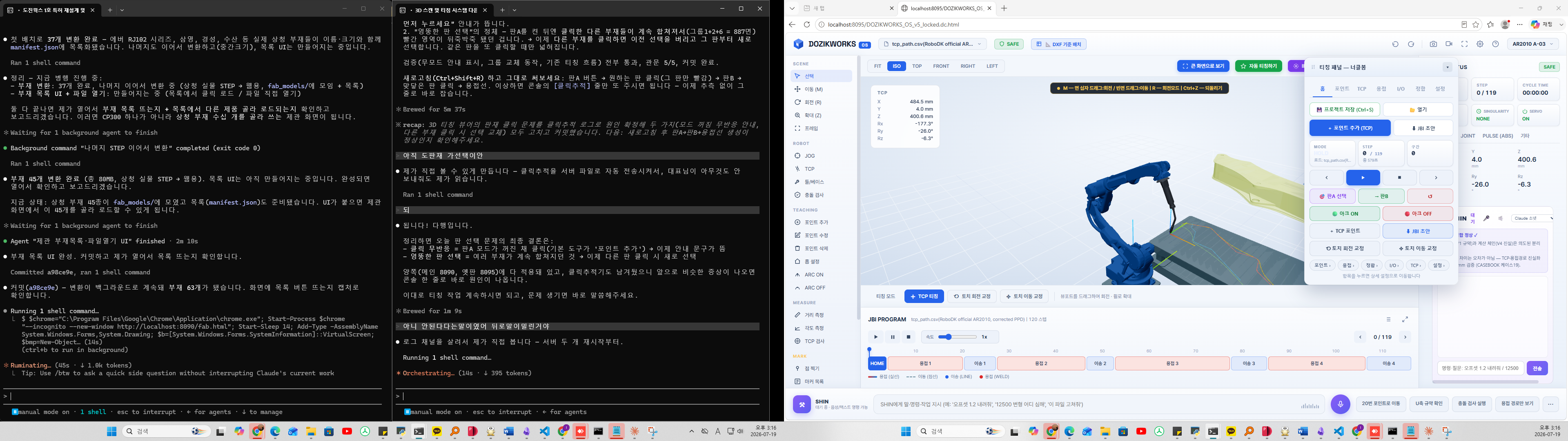Screen dimensions: 1568x441
Task: Open the JOG robot control
Action: pos(821,156)
